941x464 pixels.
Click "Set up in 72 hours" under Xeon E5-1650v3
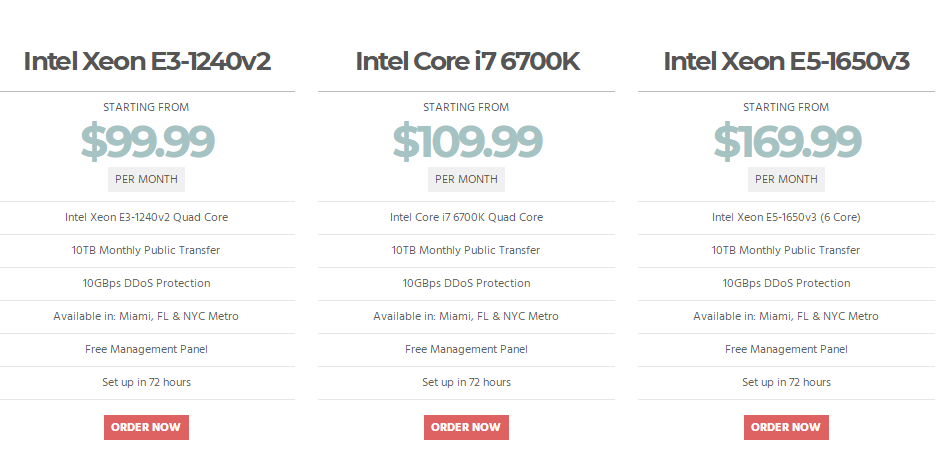coord(786,382)
